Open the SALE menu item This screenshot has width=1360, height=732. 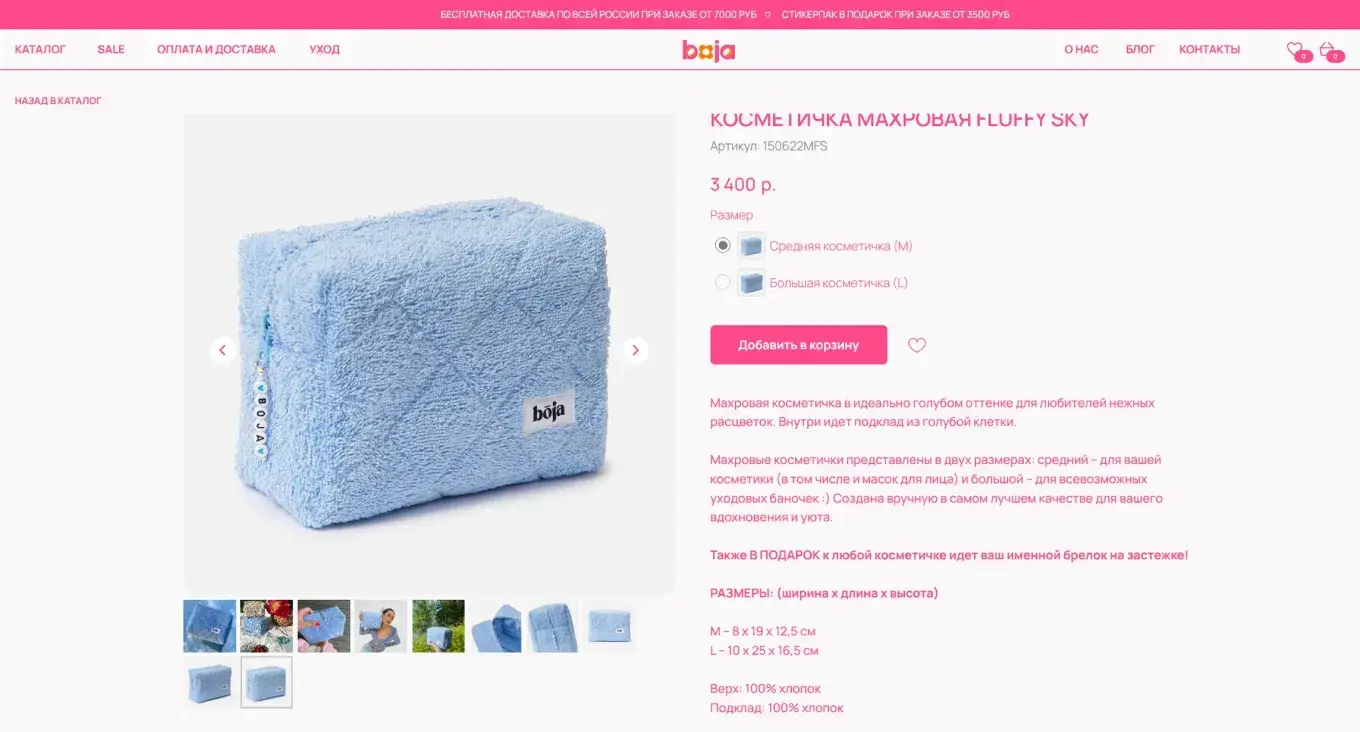(111, 49)
